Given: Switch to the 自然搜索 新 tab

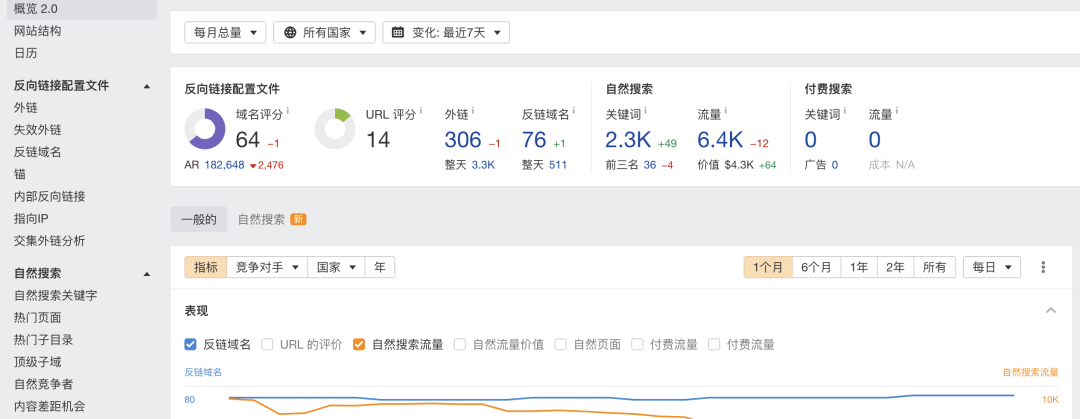Looking at the screenshot, I should (271, 220).
